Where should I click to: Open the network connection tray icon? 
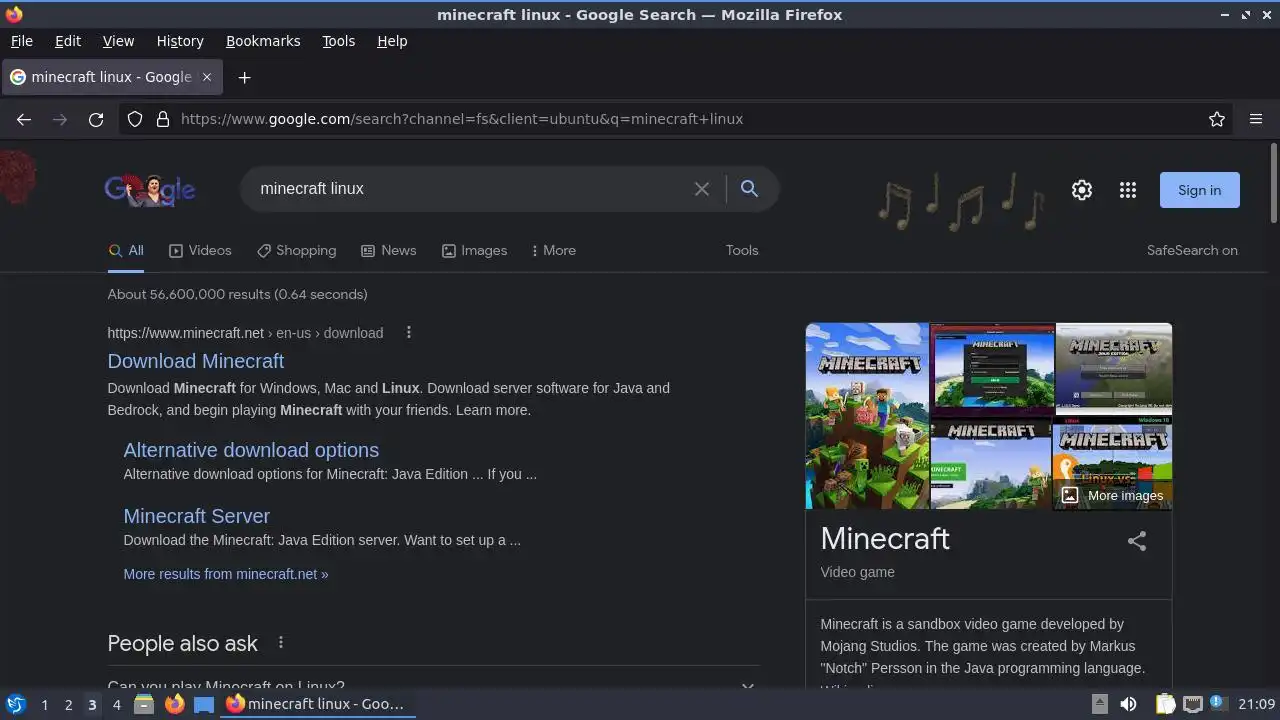click(1192, 704)
